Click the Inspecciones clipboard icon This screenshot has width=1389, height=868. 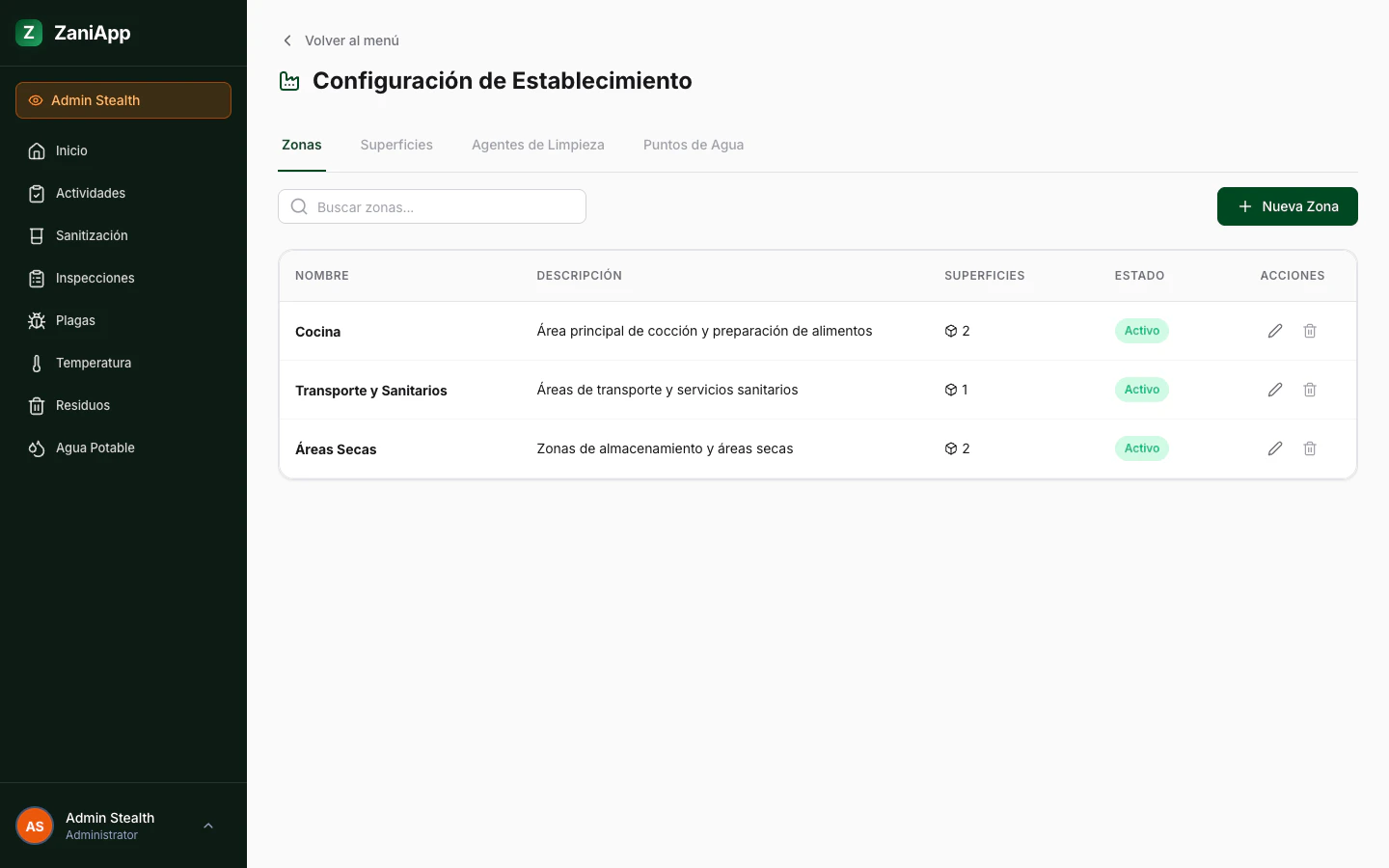tap(36, 278)
